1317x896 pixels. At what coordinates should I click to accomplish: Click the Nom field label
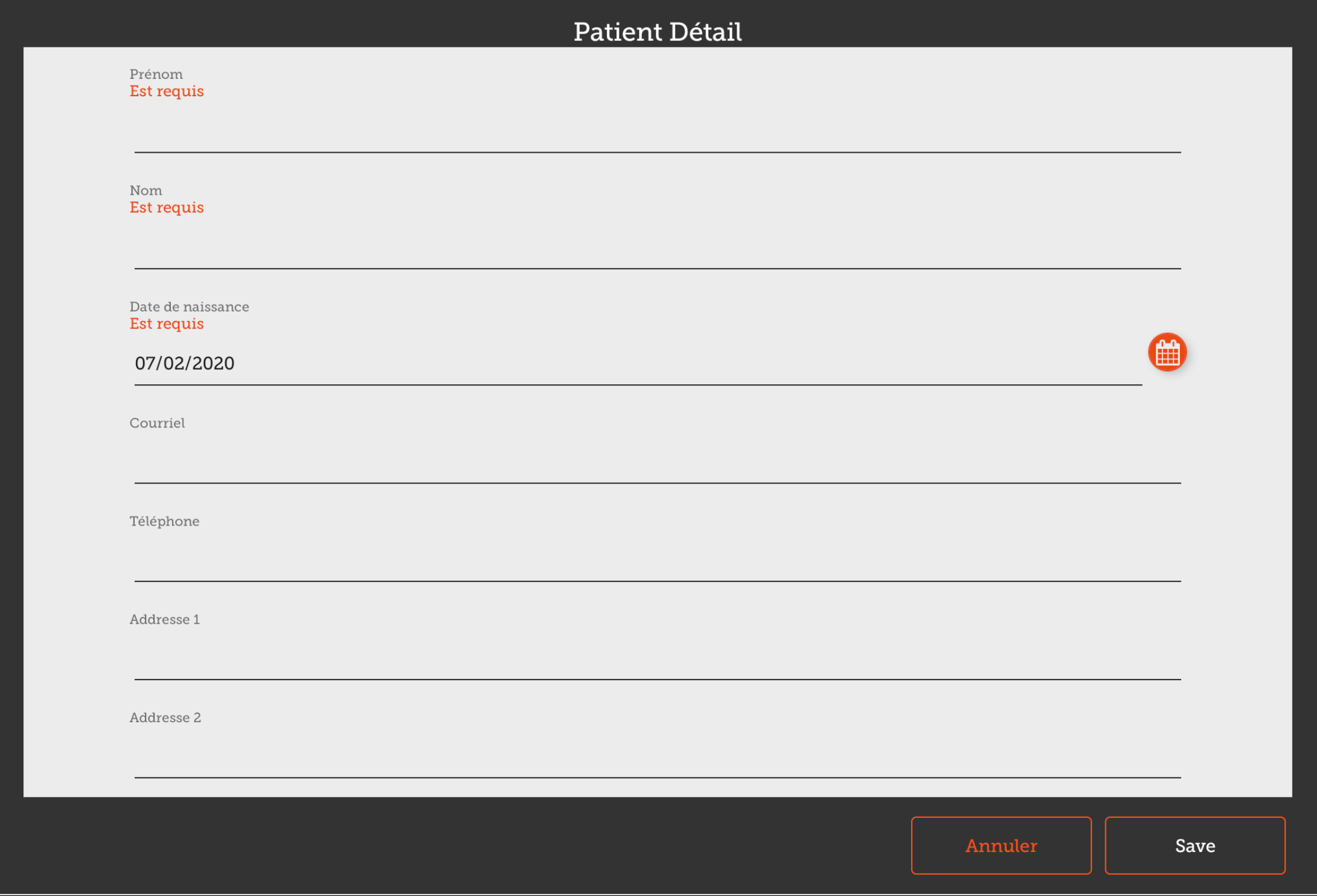(x=146, y=191)
